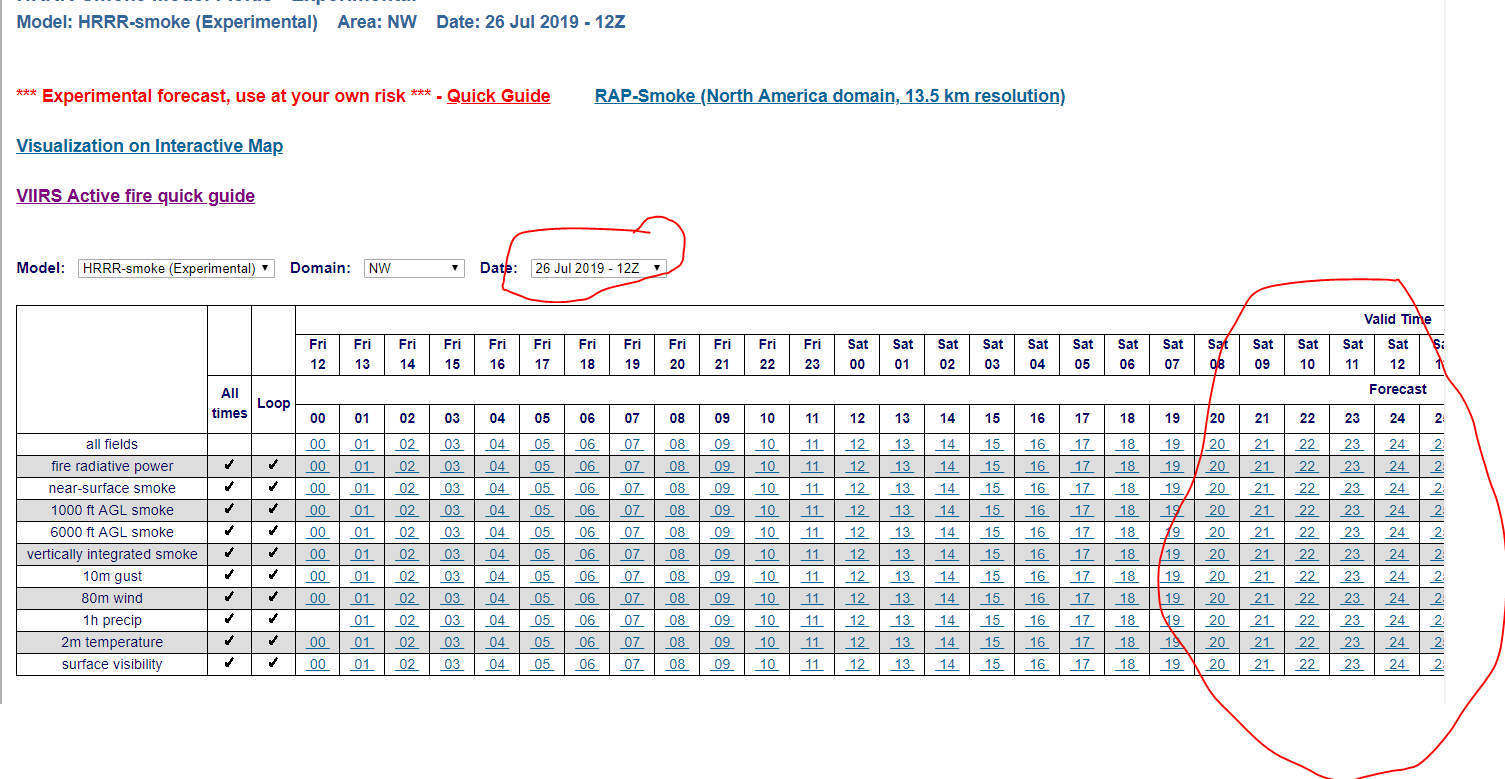Expand the Model dropdown
This screenshot has width=1505, height=779.
[176, 268]
